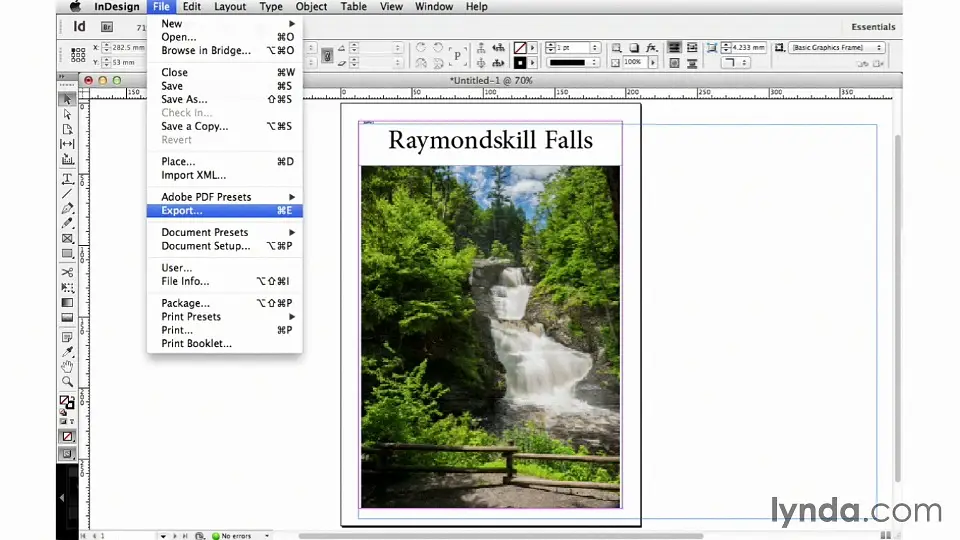Select the Gap tool
The width and height of the screenshot is (960, 540).
coord(67,144)
